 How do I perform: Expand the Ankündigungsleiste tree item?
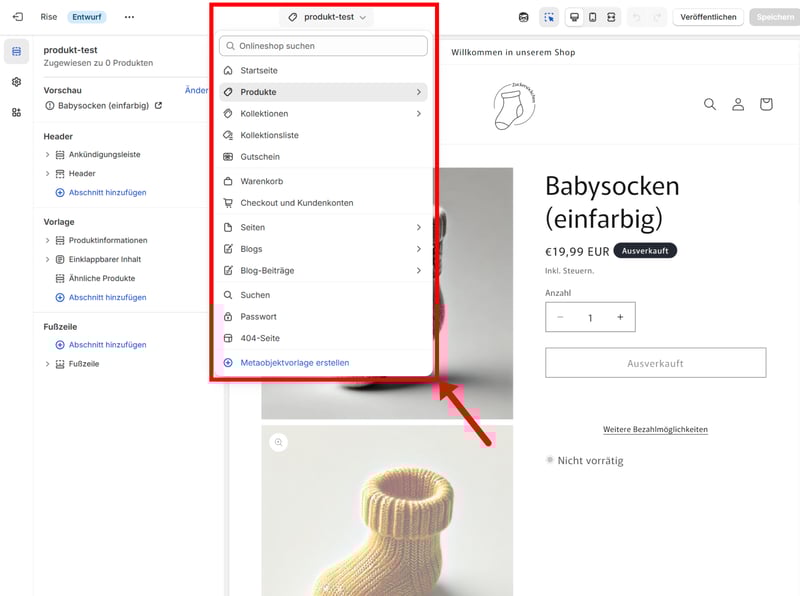47,155
